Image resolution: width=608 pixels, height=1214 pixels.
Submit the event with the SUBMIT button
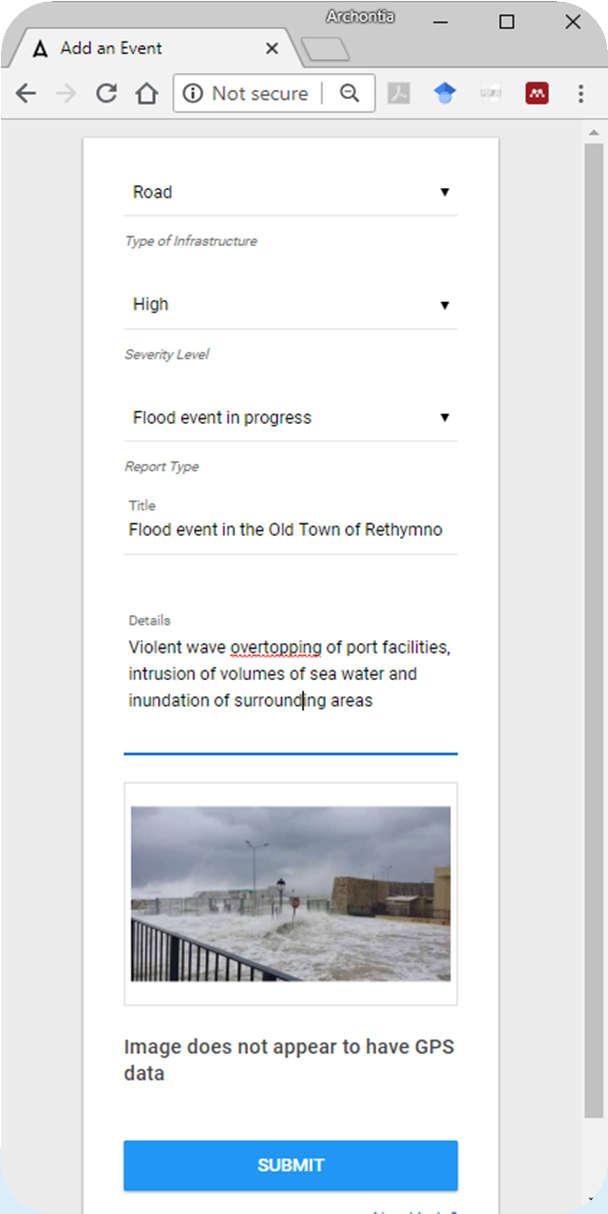coord(290,1165)
